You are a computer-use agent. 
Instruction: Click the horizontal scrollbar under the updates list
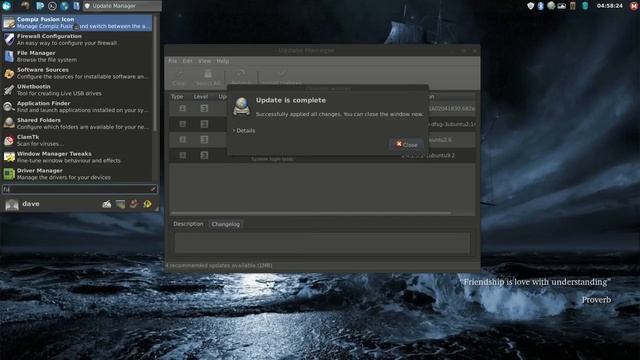coord(311,213)
